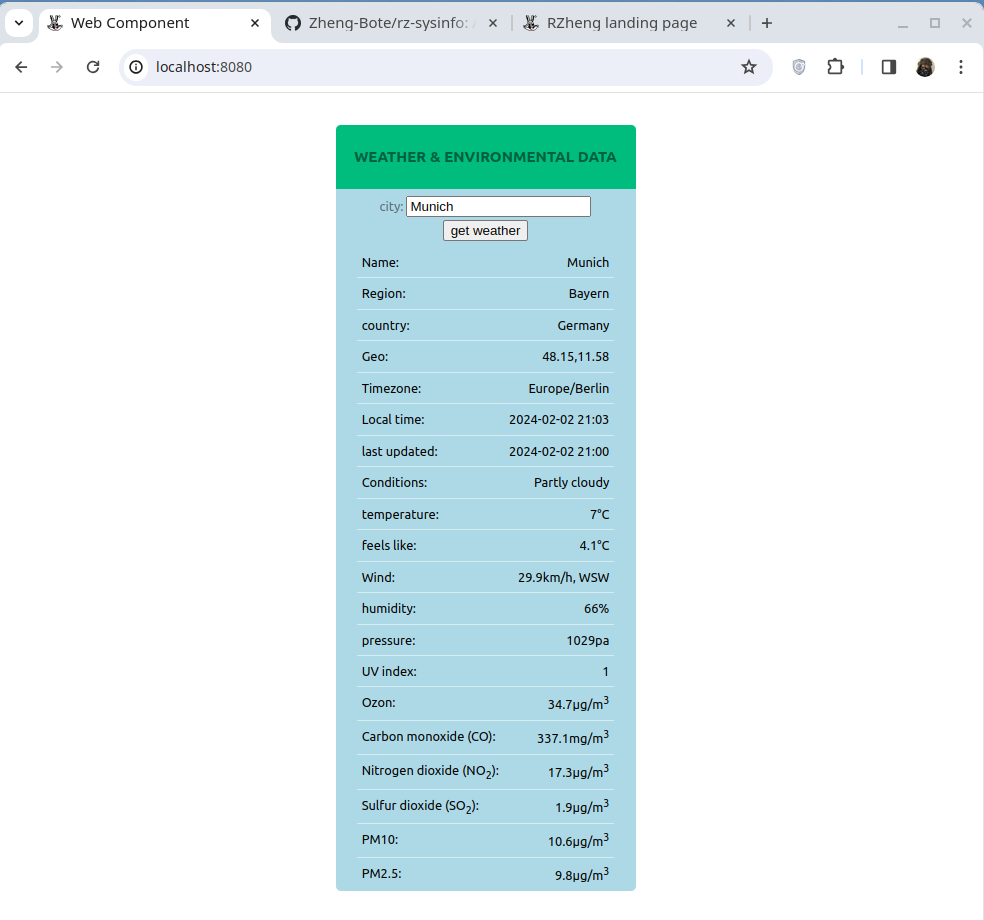Image resolution: width=984 pixels, height=920 pixels.
Task: Click the Timezone: label
Action: (391, 388)
